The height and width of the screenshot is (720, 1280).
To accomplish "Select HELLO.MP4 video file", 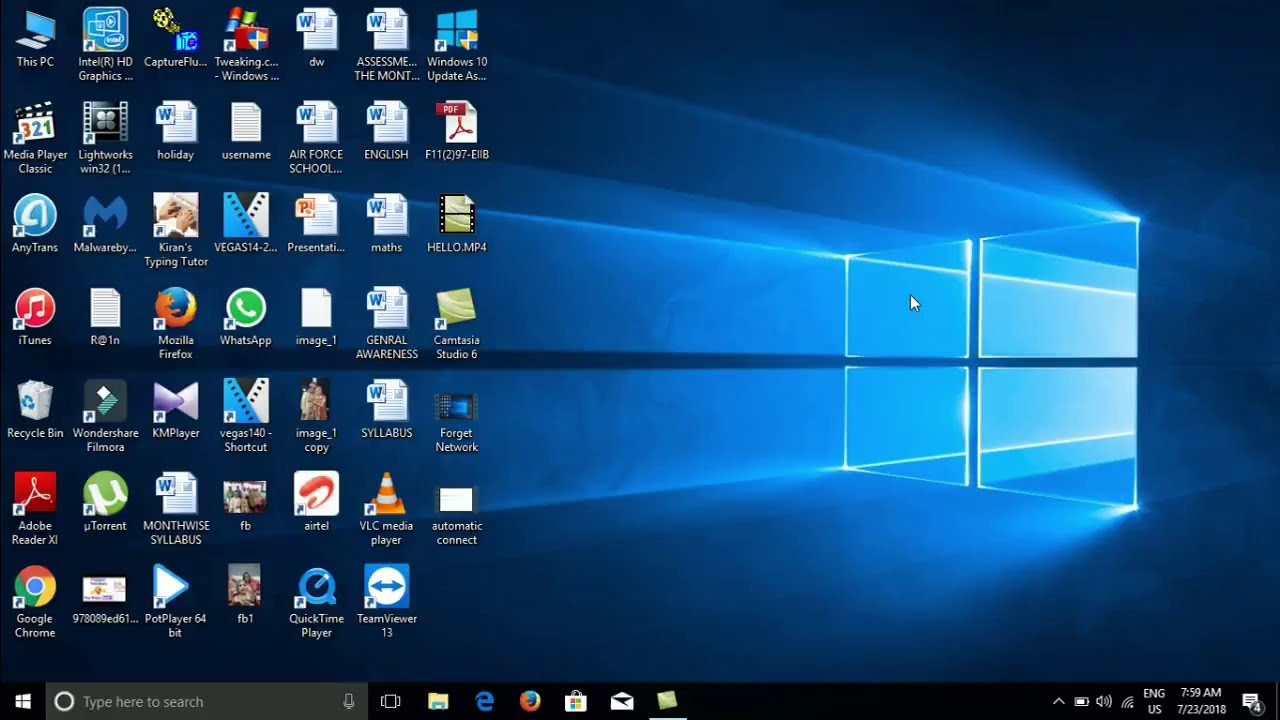I will 457,224.
